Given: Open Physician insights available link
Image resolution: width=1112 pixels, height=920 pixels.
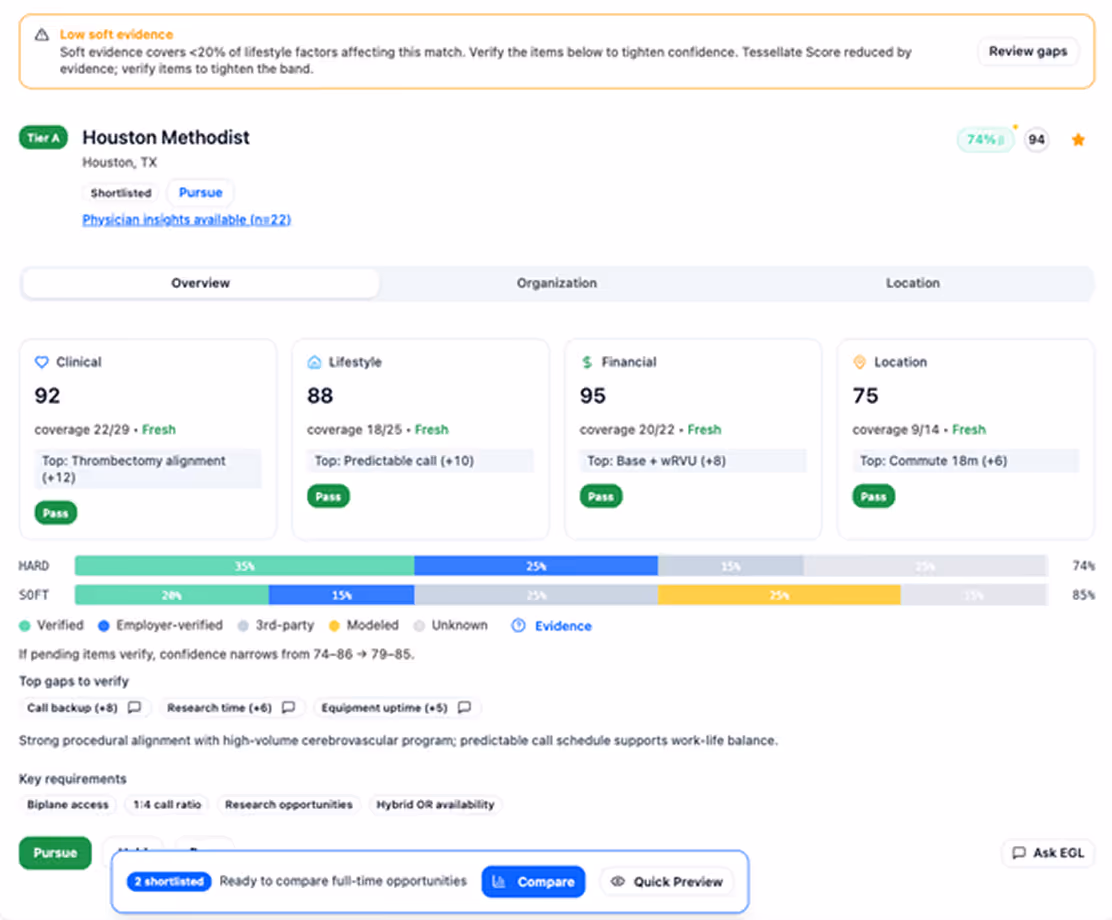Looking at the screenshot, I should tap(187, 220).
